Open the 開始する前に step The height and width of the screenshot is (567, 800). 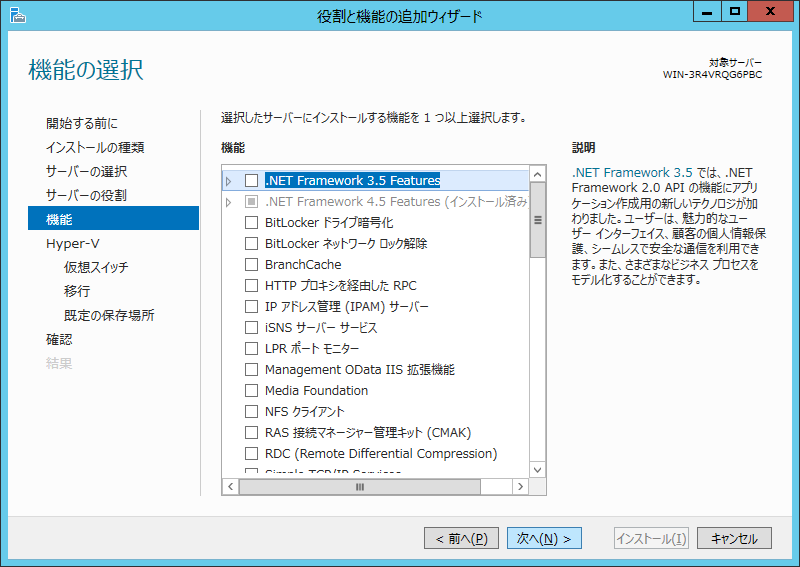(x=82, y=123)
